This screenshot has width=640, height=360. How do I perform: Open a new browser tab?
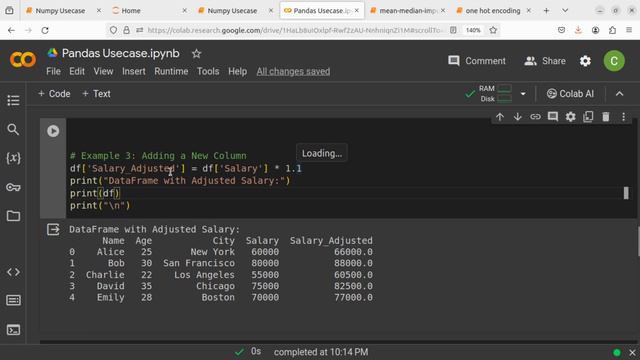click(546, 11)
